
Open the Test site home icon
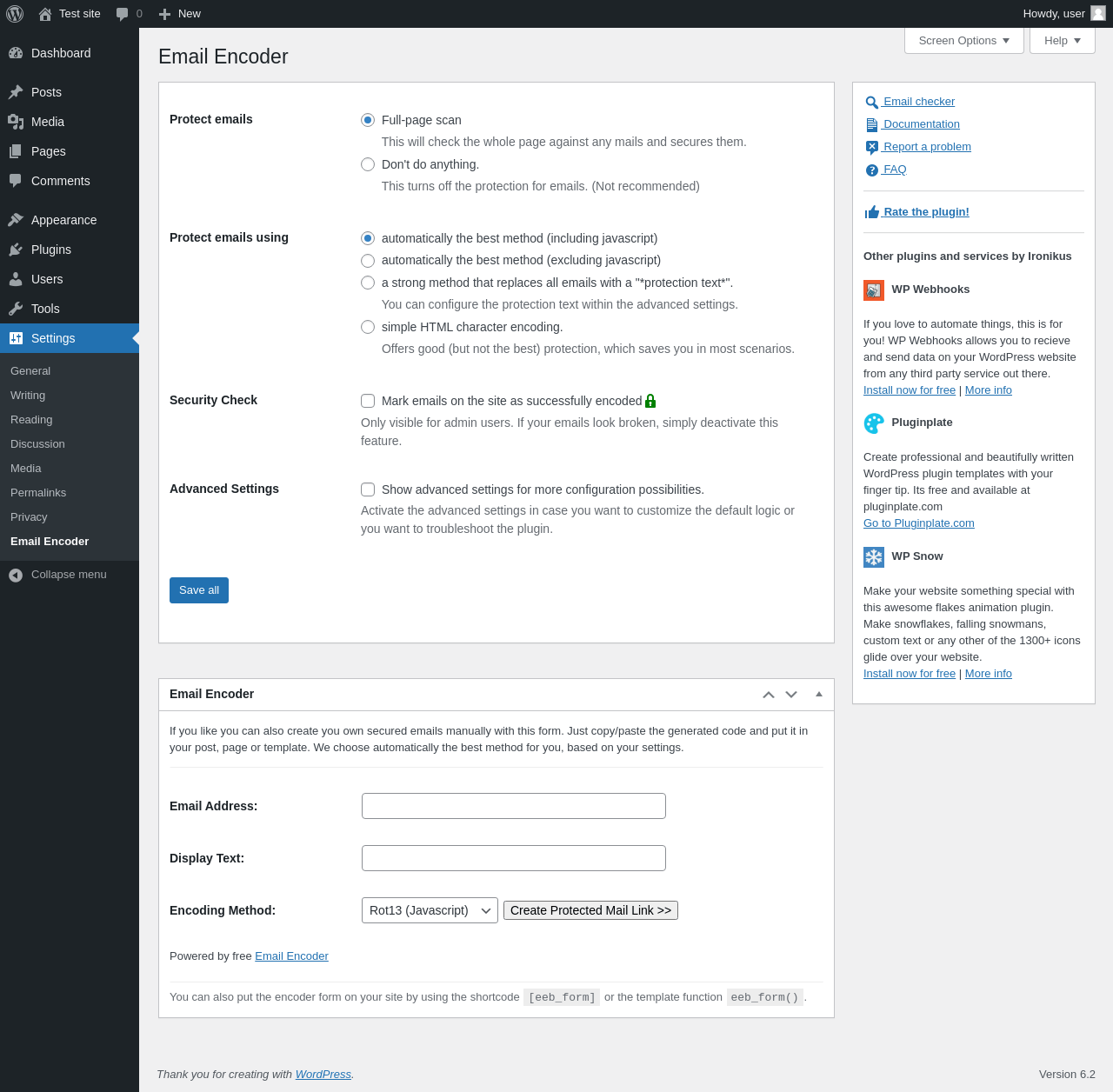[x=45, y=14]
